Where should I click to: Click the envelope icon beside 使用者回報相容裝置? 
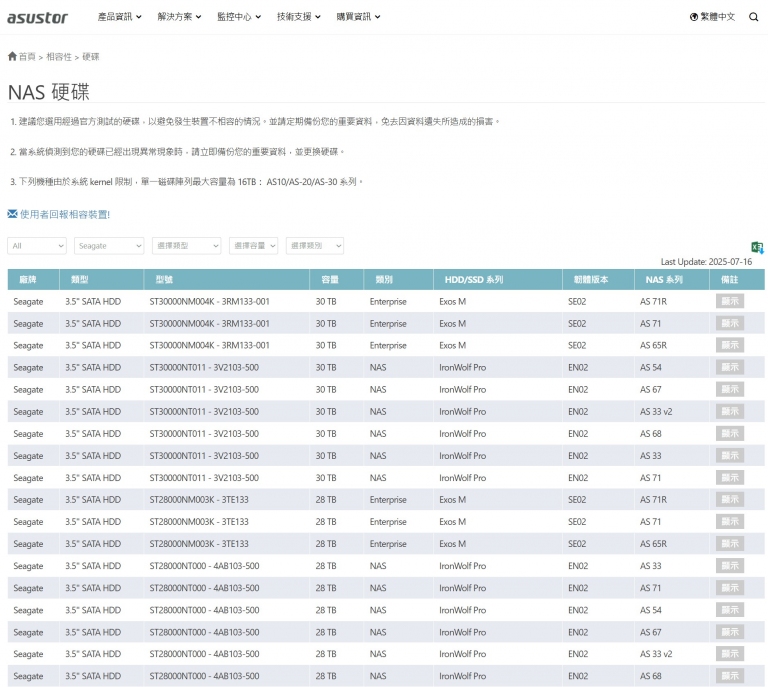pyautogui.click(x=13, y=213)
